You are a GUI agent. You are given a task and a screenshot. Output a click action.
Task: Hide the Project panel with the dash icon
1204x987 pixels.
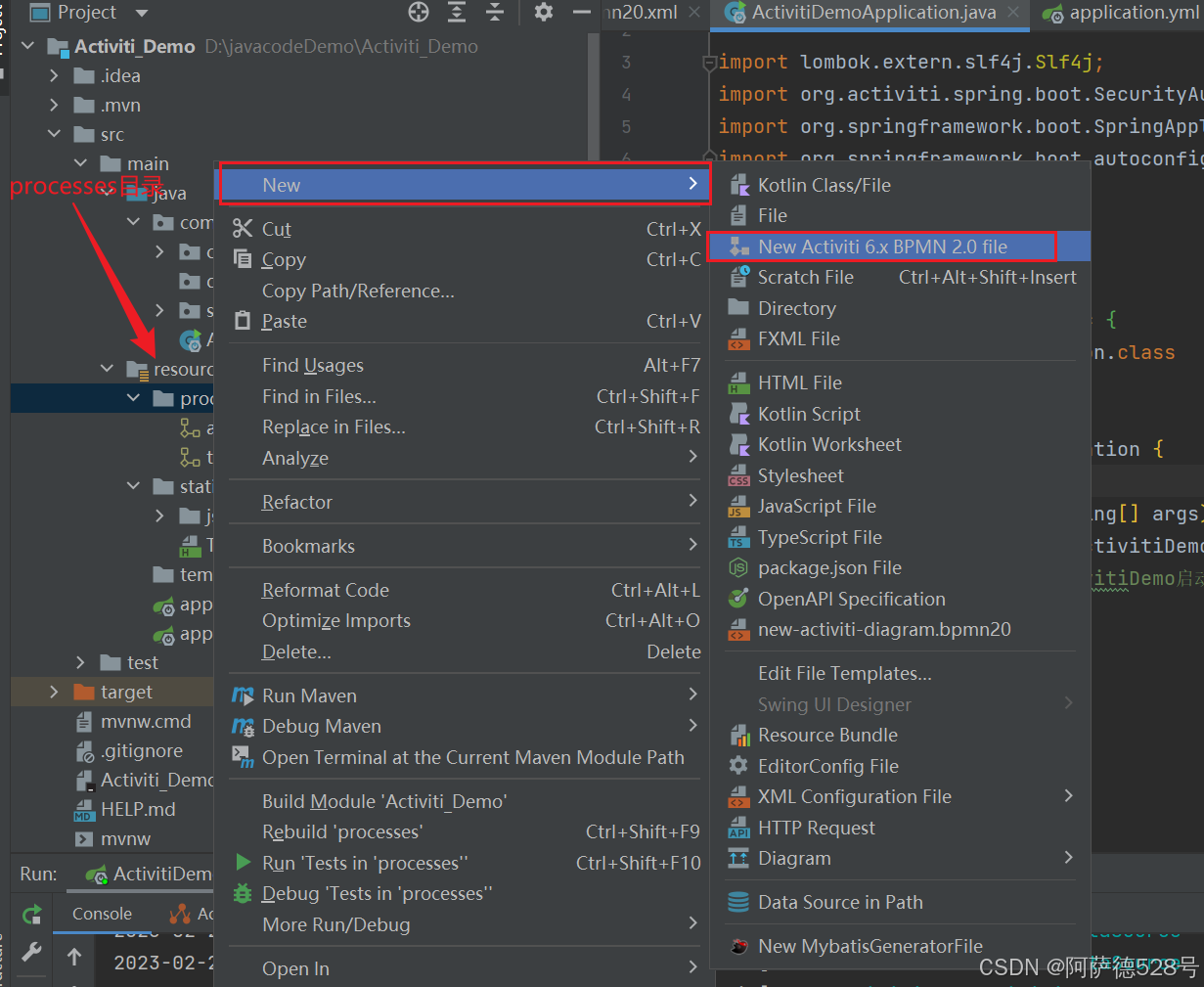coord(581,13)
